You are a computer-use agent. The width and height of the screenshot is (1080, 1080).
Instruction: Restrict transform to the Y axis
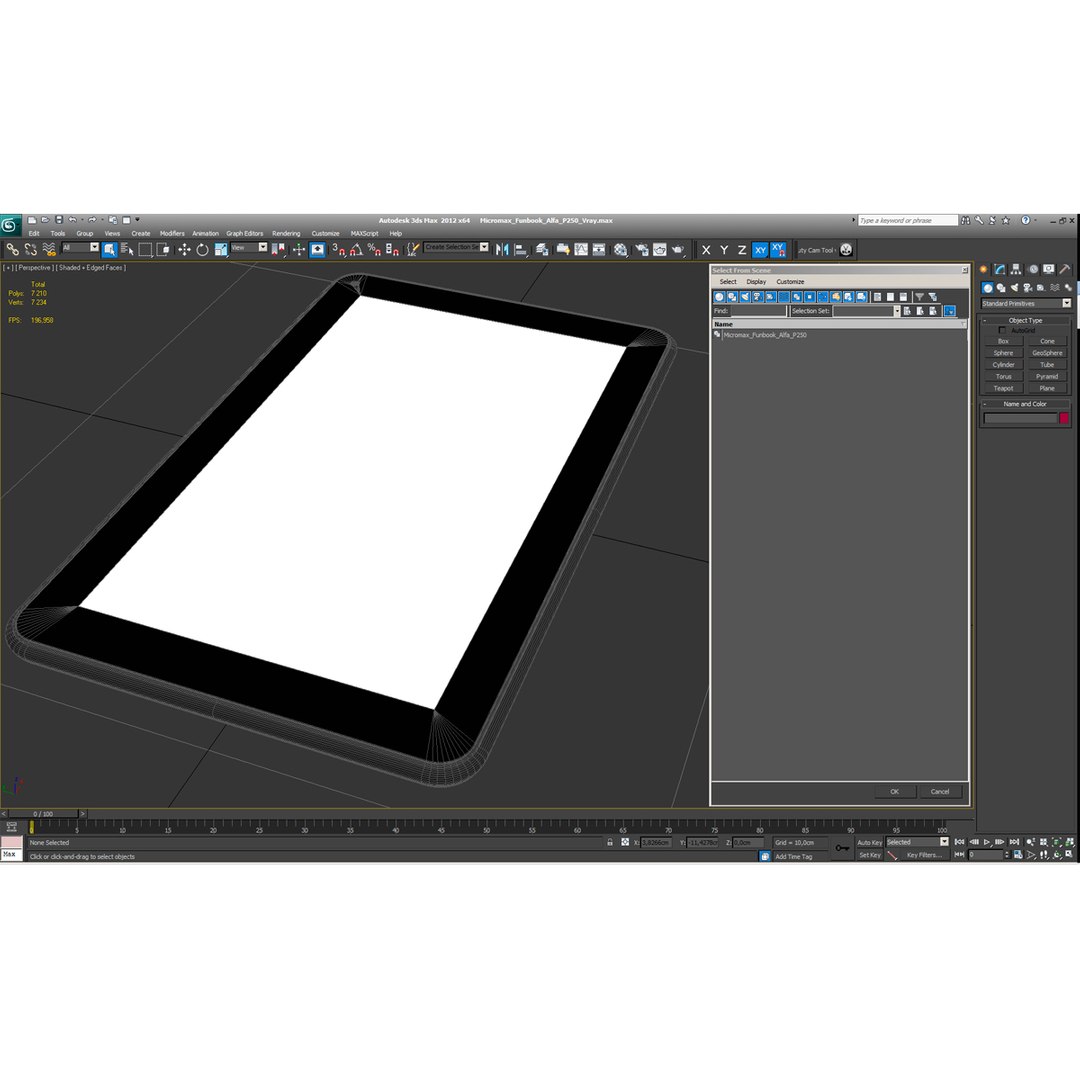724,250
